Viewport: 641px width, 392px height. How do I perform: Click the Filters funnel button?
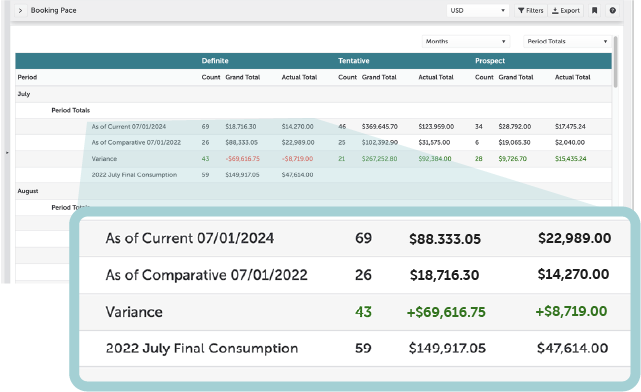click(x=531, y=11)
